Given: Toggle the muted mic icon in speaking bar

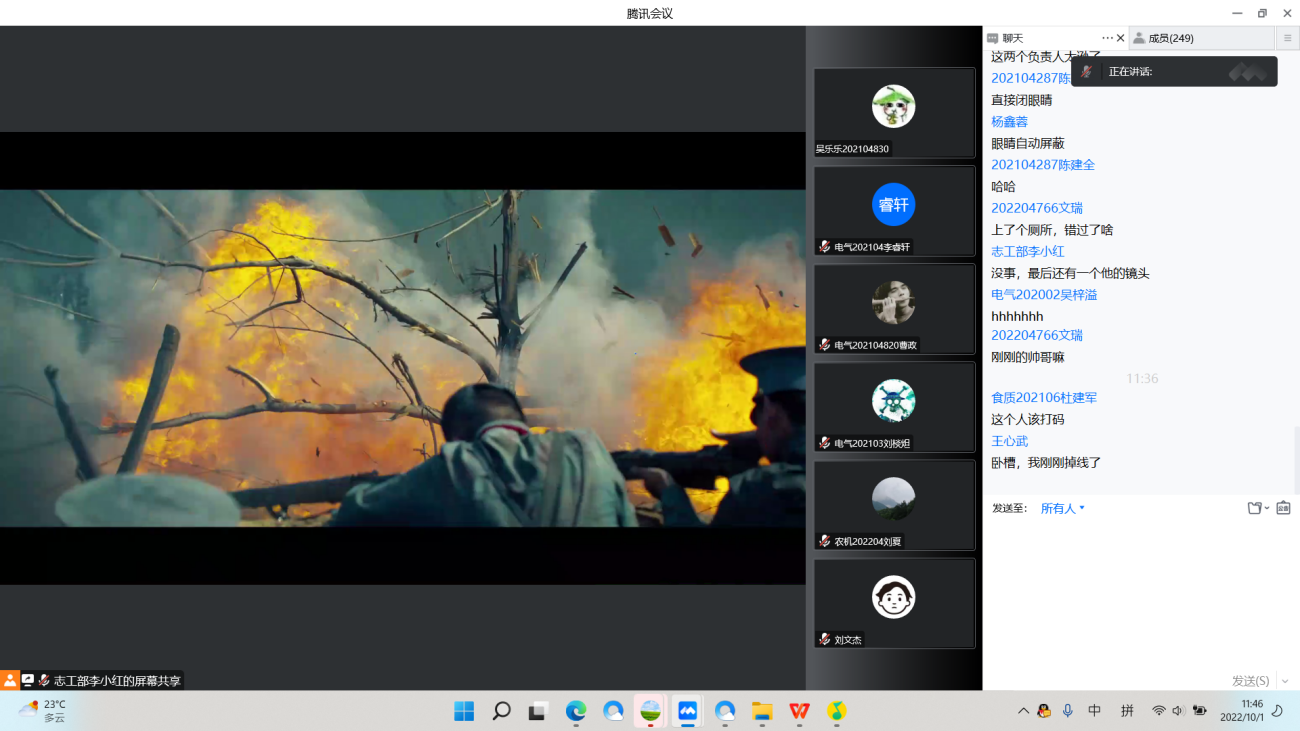Looking at the screenshot, I should (1087, 71).
